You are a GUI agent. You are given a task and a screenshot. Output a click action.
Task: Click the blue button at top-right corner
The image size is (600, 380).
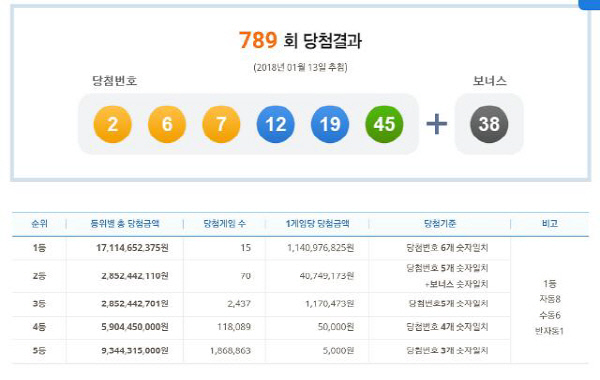590,4
